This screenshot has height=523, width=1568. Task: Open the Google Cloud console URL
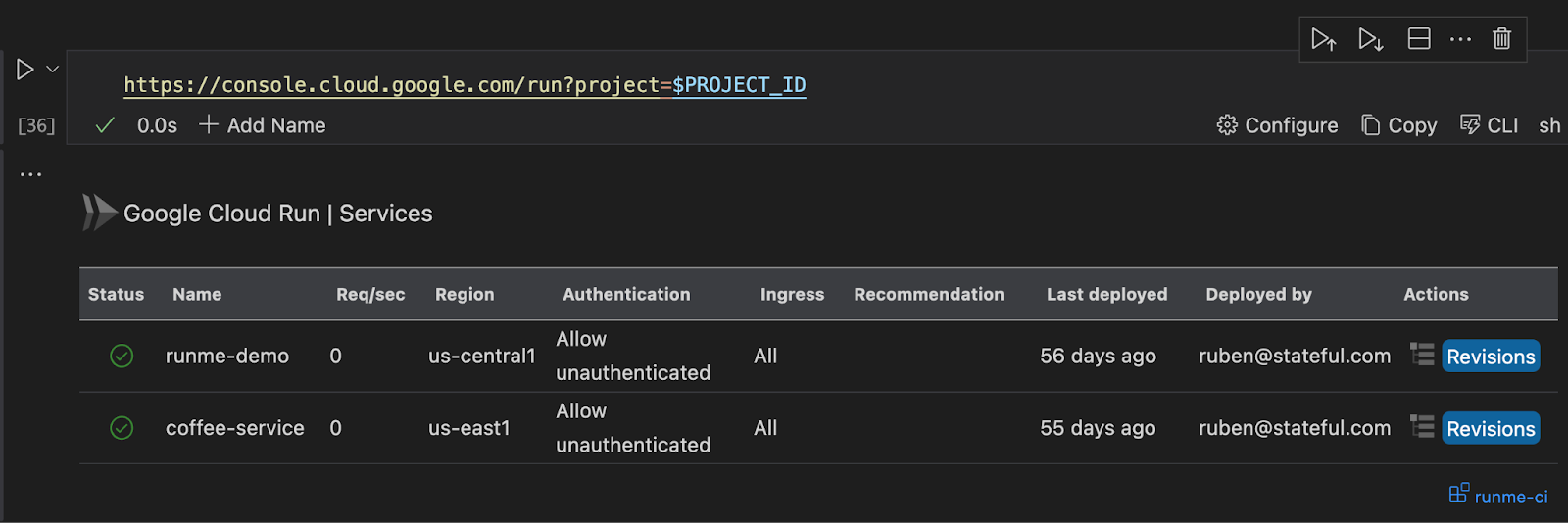pos(465,85)
